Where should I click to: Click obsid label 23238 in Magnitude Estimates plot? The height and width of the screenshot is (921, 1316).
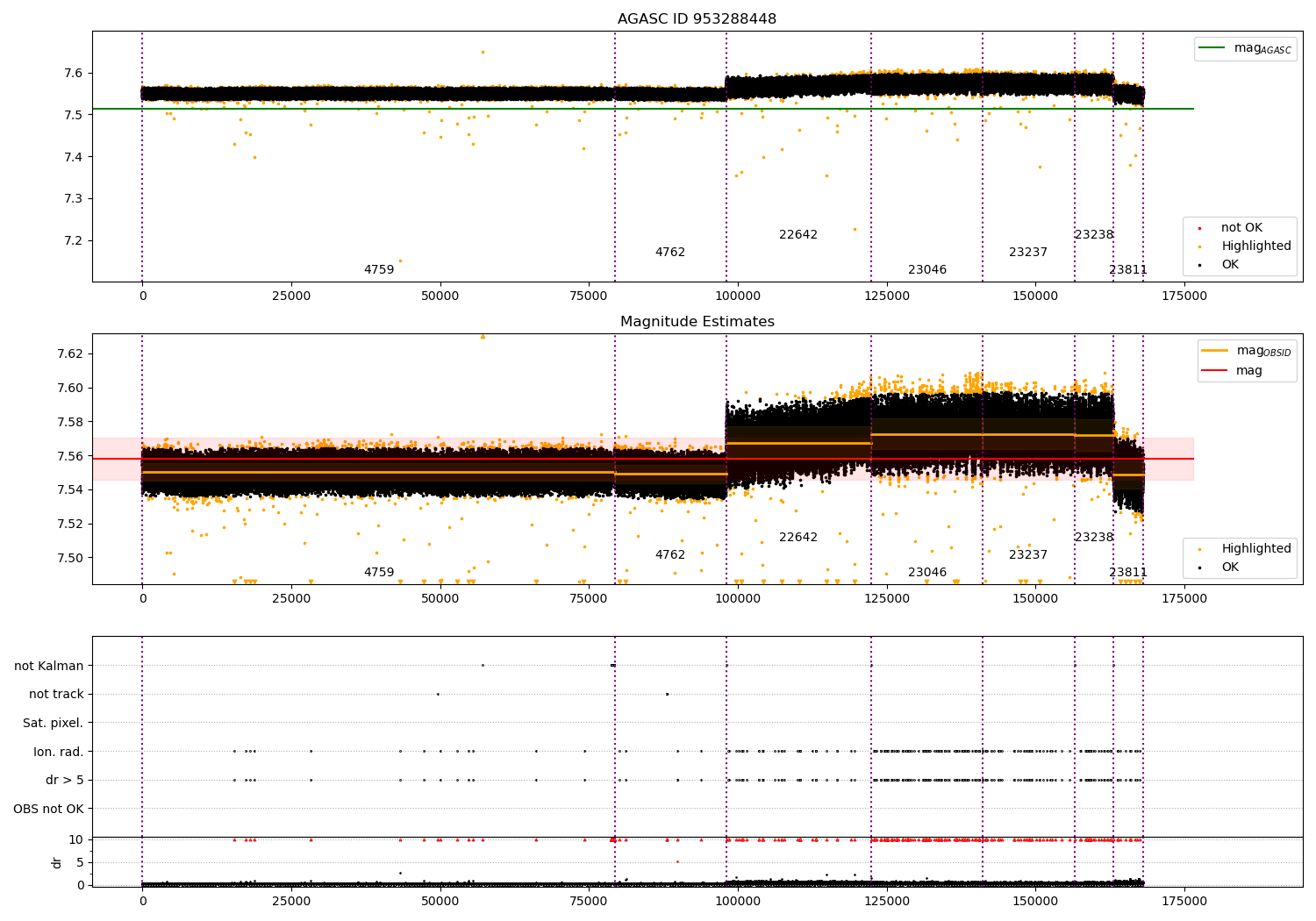pyautogui.click(x=1094, y=538)
